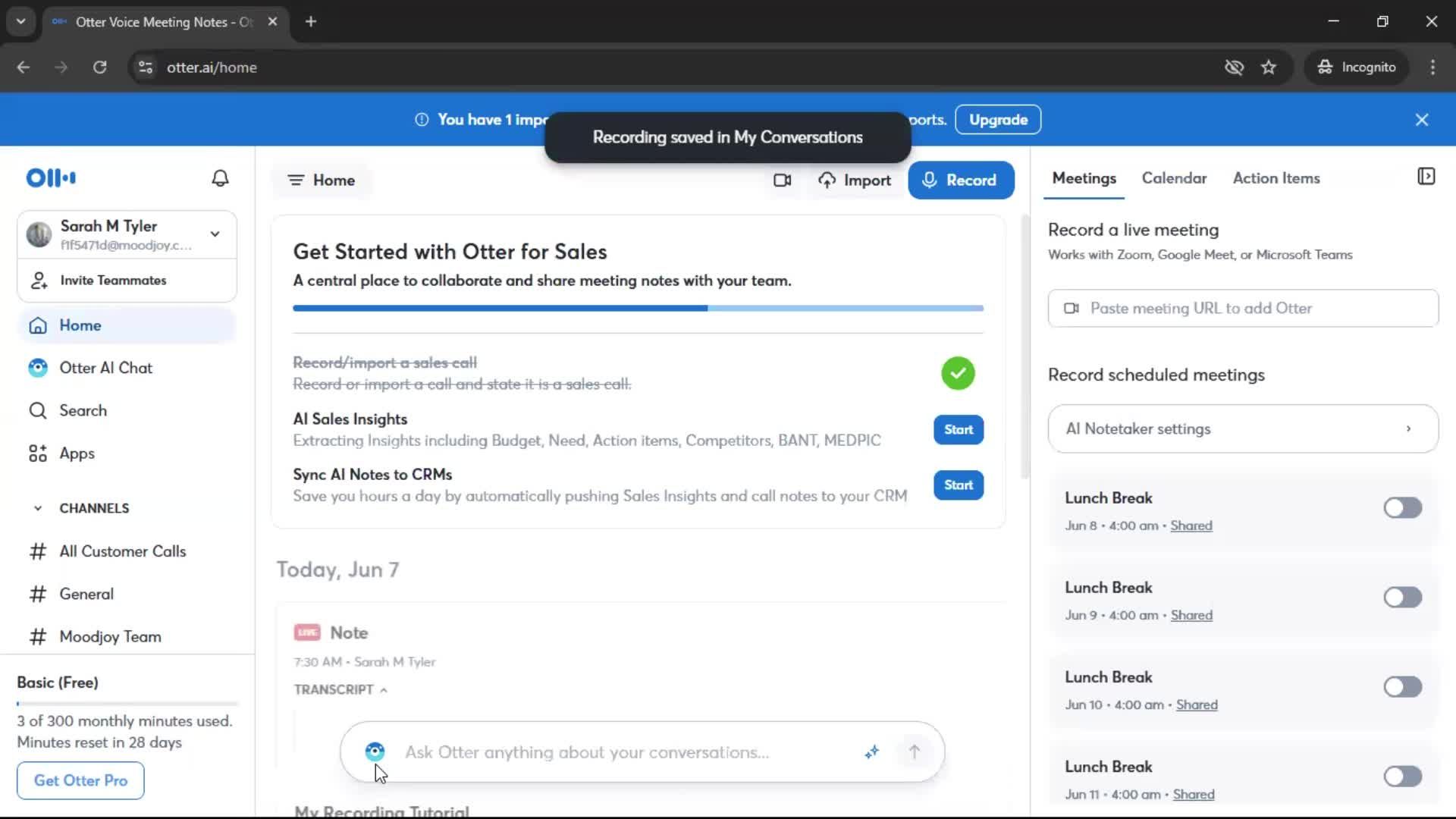Click the send arrow in chat box
This screenshot has width=1456, height=819.
click(x=915, y=752)
